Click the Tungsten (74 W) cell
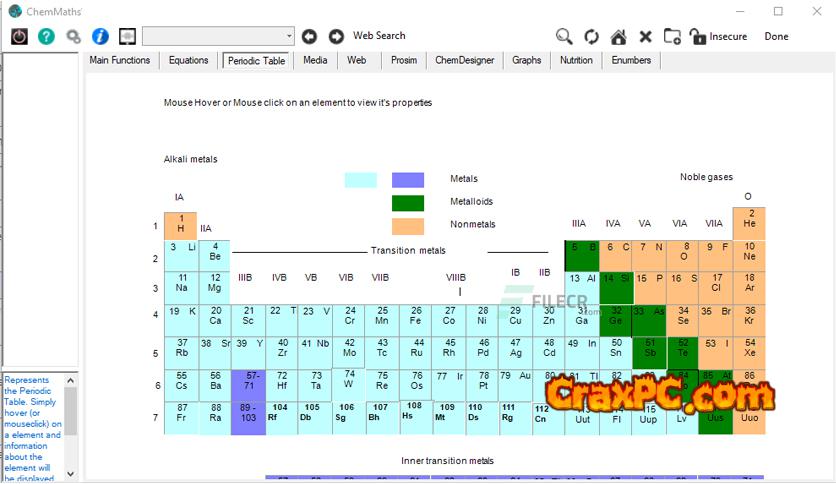This screenshot has height=484, width=836. tap(349, 385)
